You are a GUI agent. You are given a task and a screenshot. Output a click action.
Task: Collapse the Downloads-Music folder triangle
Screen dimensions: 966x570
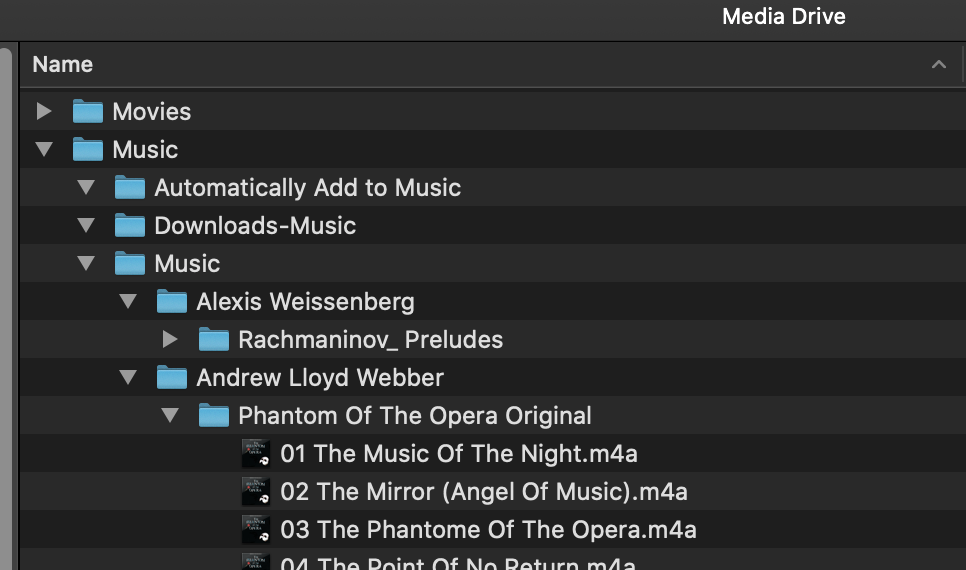click(x=86, y=226)
